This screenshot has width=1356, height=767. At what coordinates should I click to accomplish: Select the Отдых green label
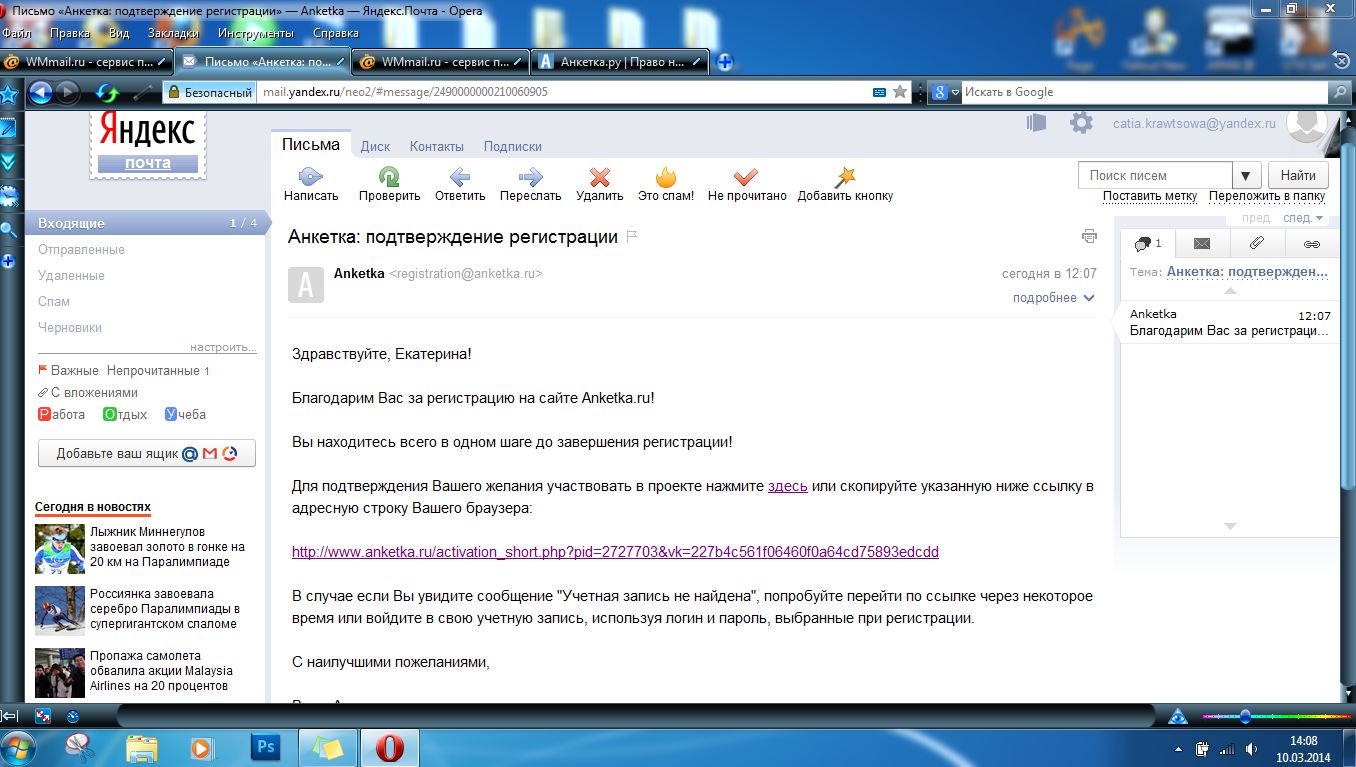(x=125, y=414)
